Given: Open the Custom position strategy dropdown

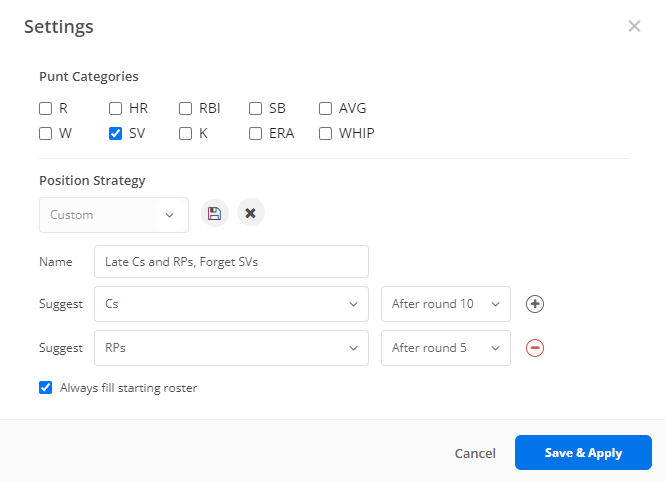Looking at the screenshot, I should [x=114, y=215].
